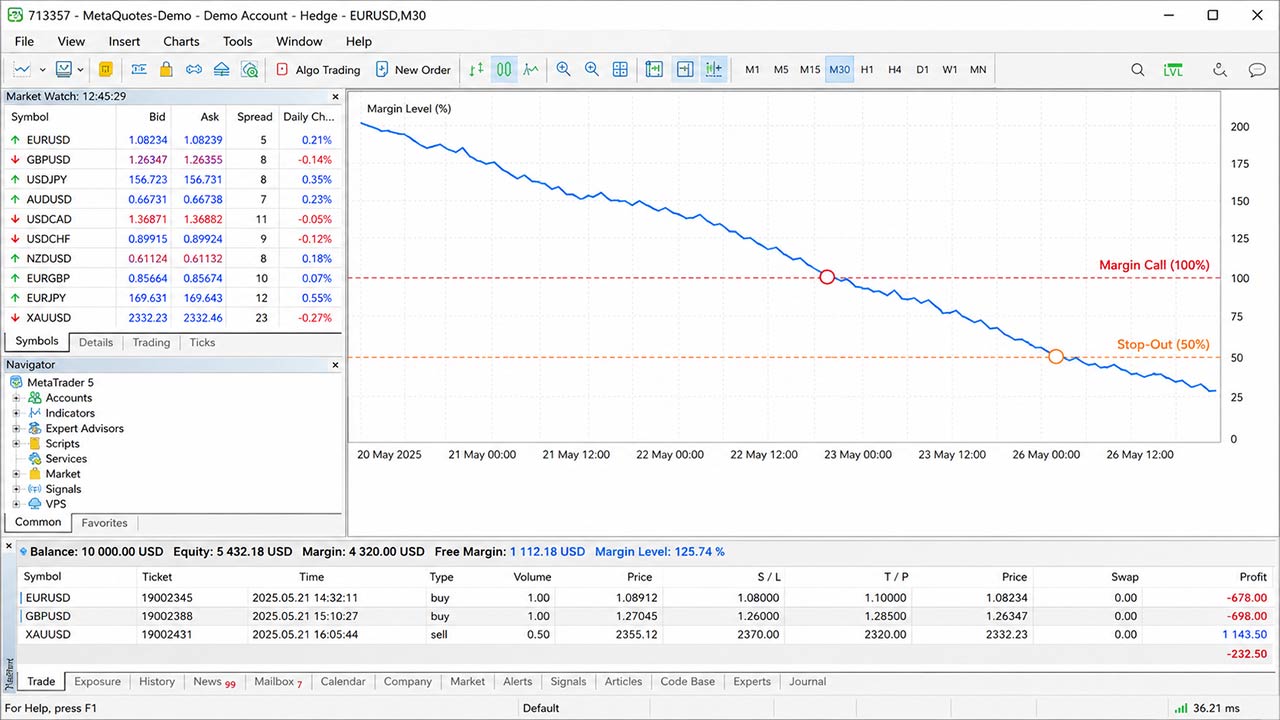The image size is (1280, 720).
Task: Select the XAUUSD row in Market Watch
Action: click(x=172, y=318)
